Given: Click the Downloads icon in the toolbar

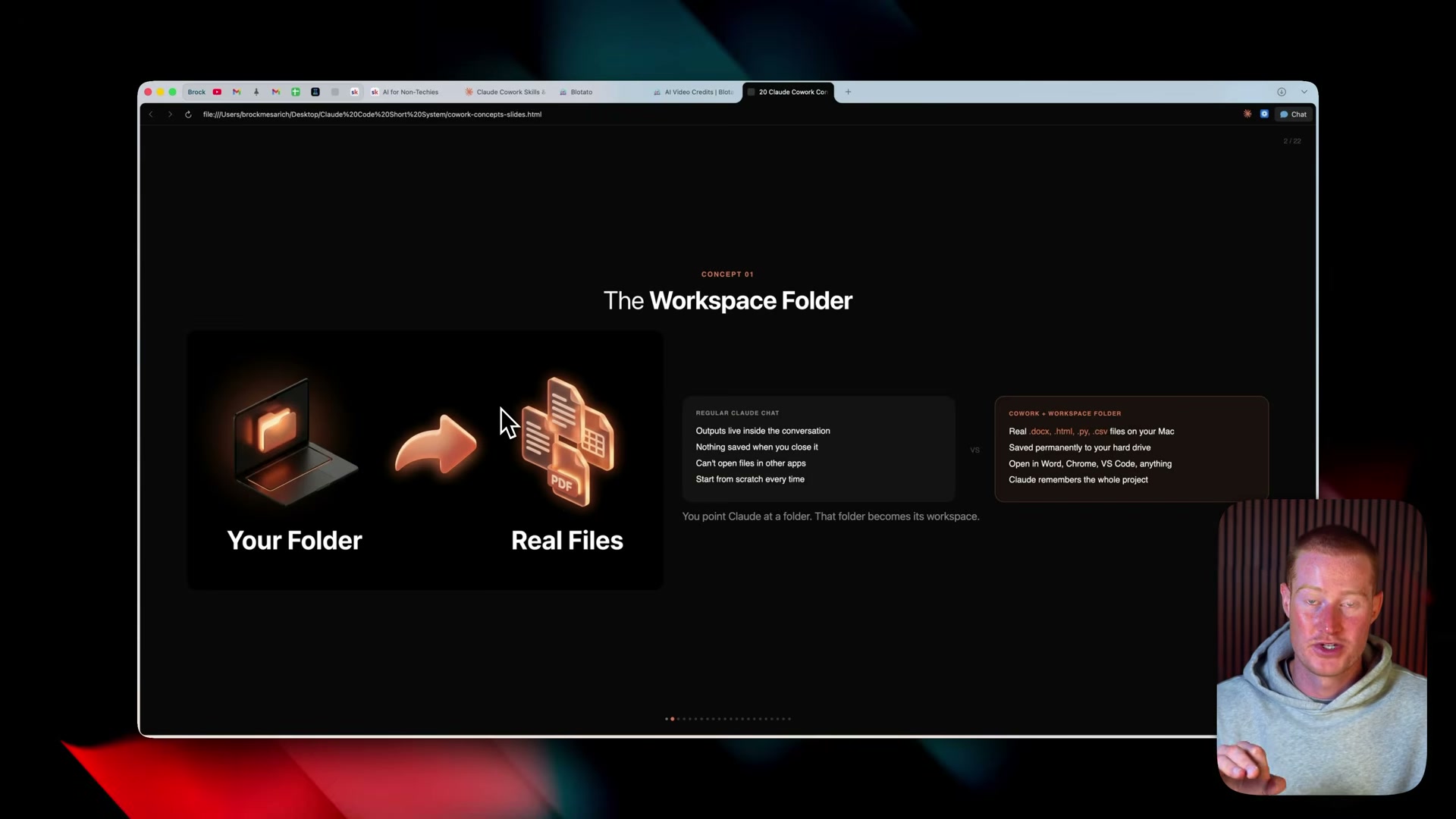Looking at the screenshot, I should pos(1282,92).
